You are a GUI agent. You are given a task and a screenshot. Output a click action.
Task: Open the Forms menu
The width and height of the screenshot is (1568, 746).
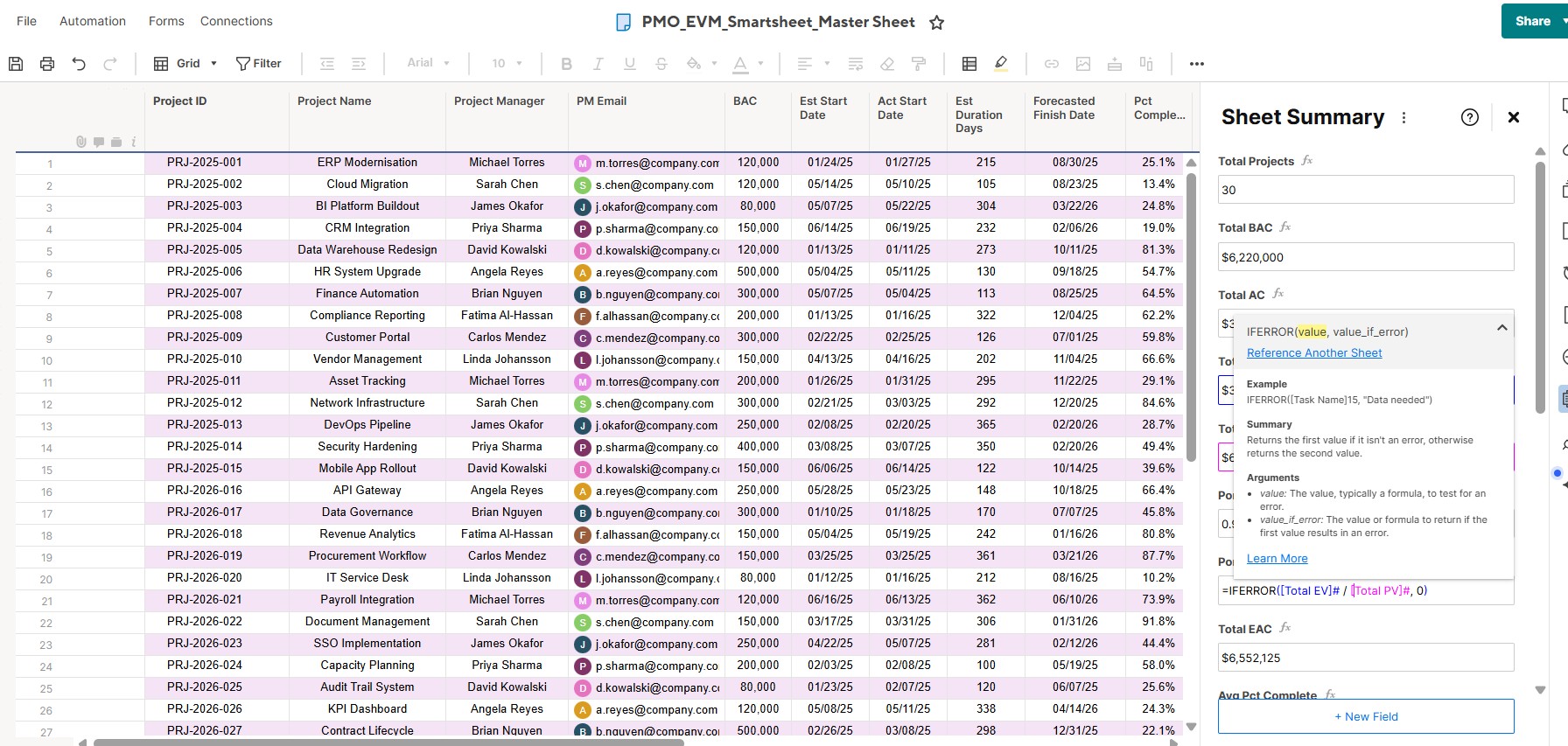(x=166, y=21)
